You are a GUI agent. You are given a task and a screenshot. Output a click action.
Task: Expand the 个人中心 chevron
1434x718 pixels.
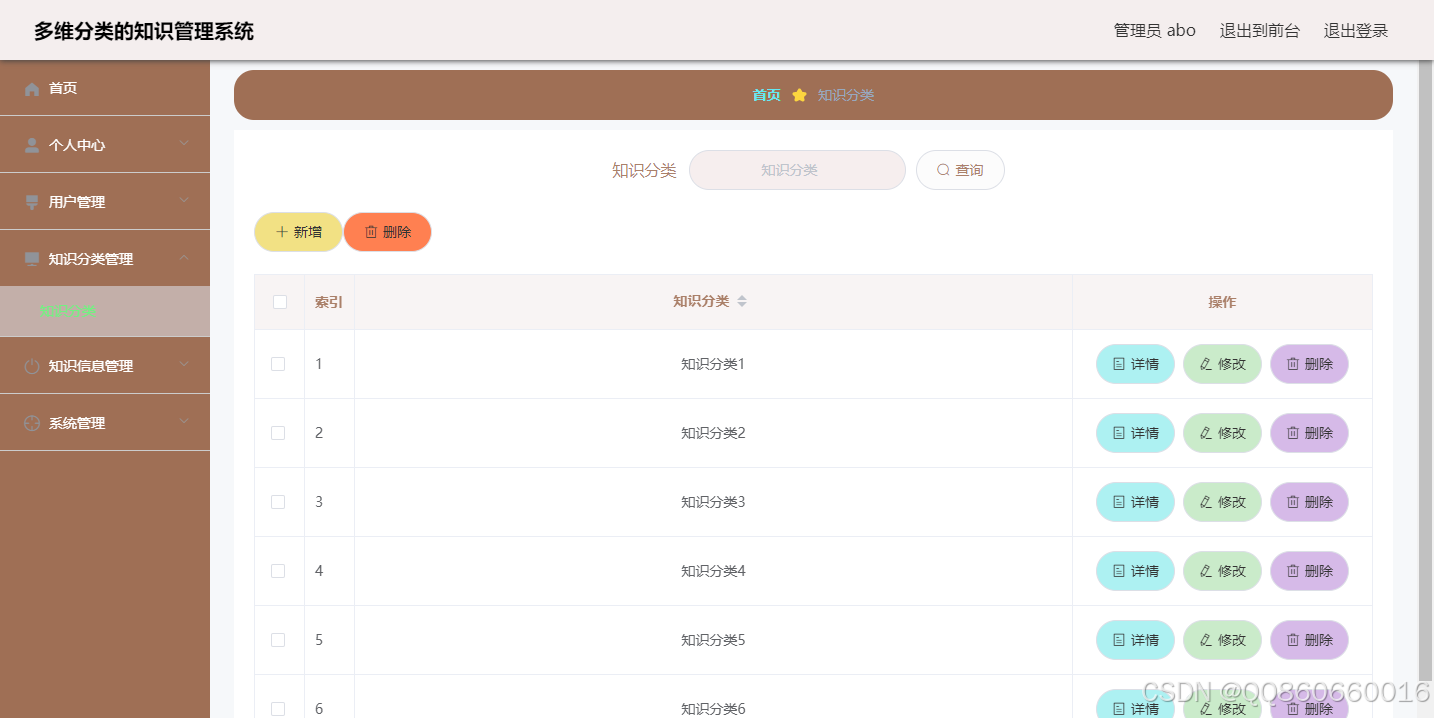click(x=184, y=144)
